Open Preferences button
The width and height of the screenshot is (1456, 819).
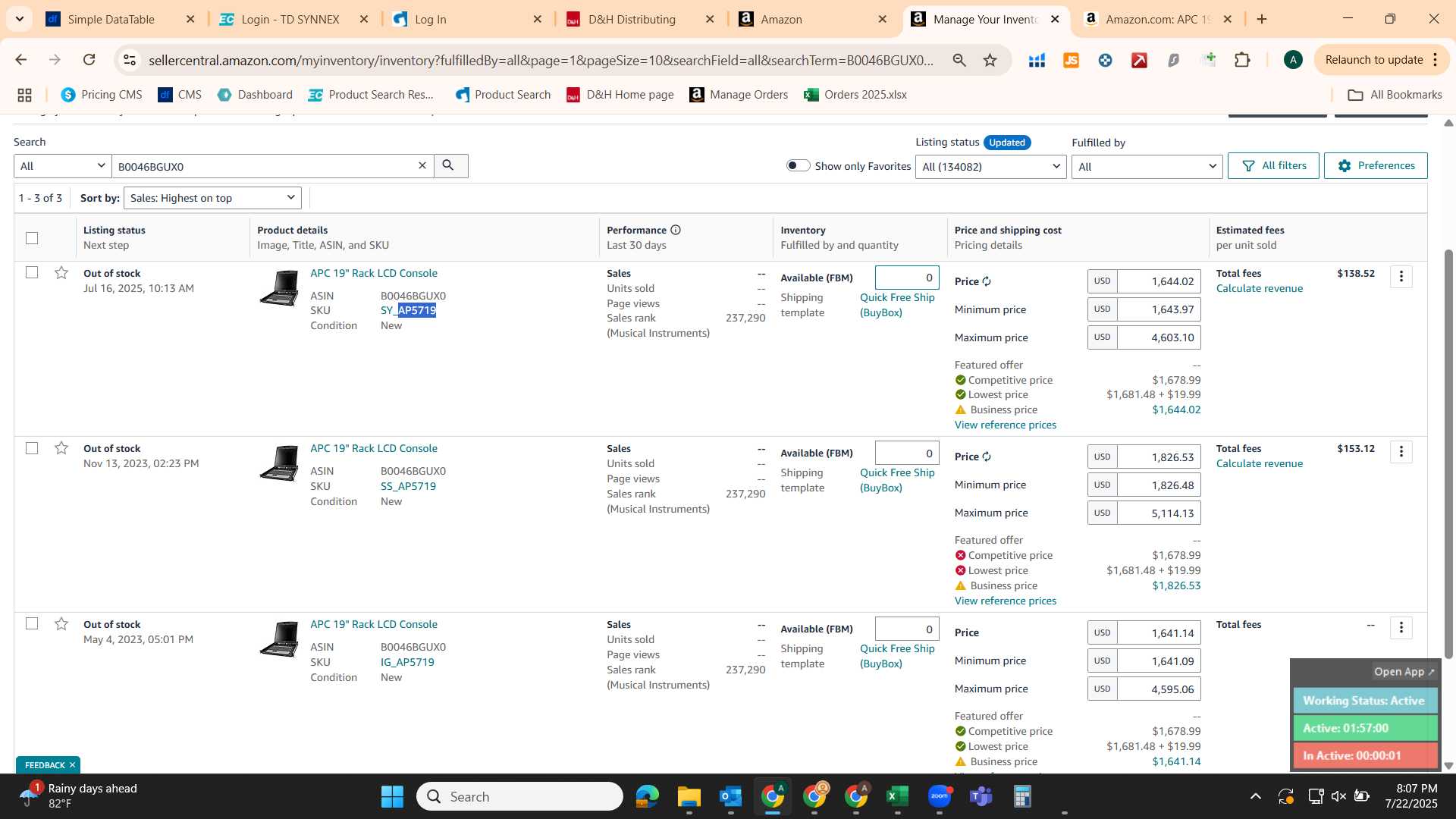(x=1376, y=165)
